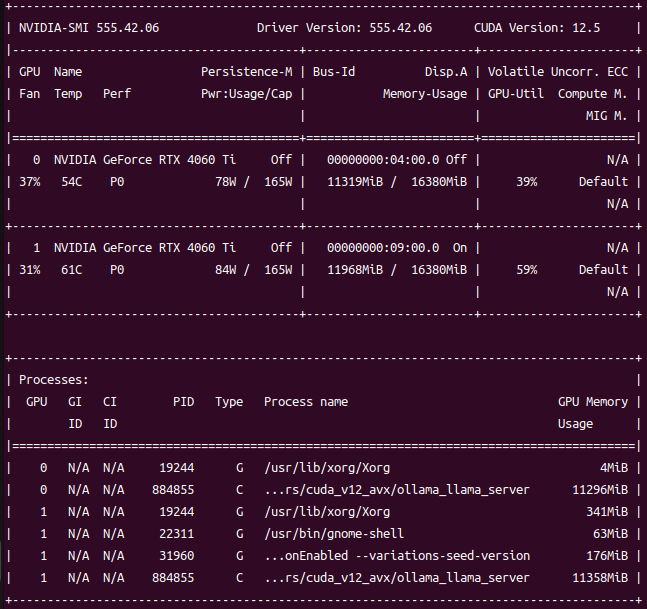Click the 'PID' column header
This screenshot has height=609, width=647.
pyautogui.click(x=184, y=402)
